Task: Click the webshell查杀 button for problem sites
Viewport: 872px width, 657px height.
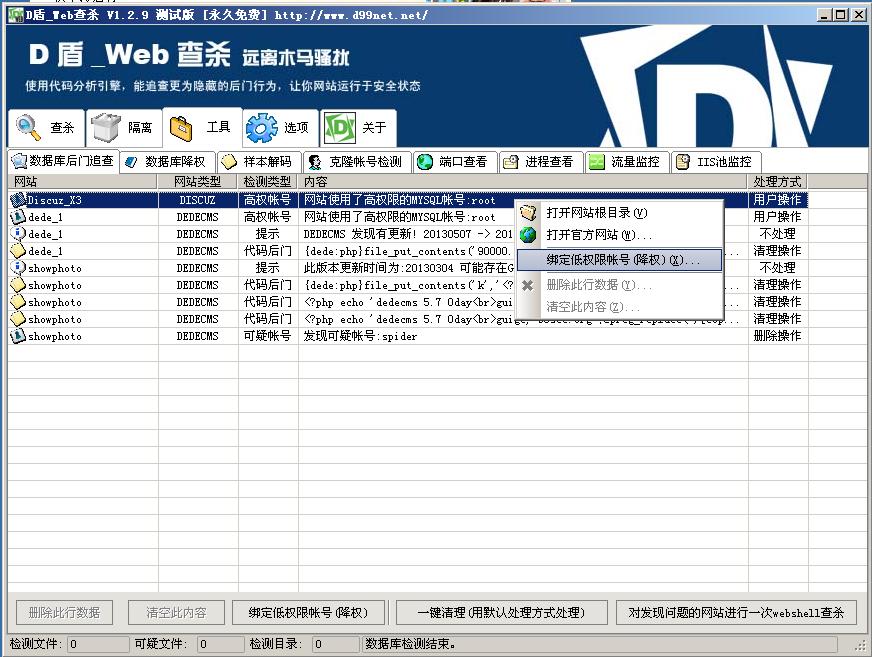Action: pyautogui.click(x=736, y=612)
